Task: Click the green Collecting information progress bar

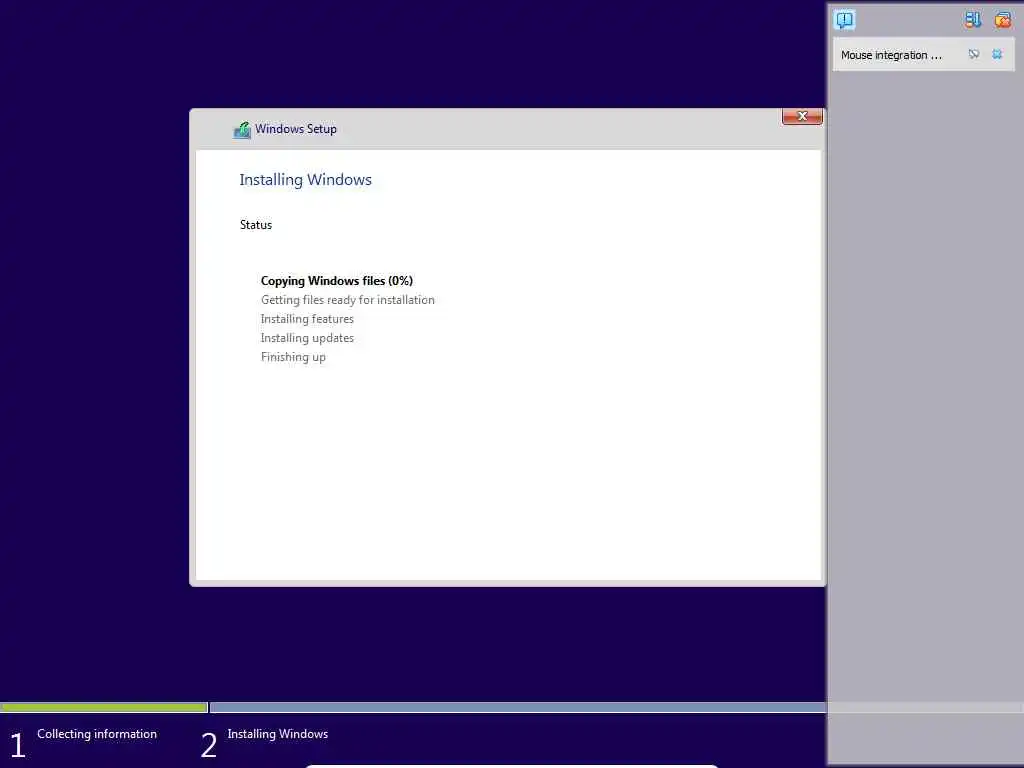Action: (104, 707)
